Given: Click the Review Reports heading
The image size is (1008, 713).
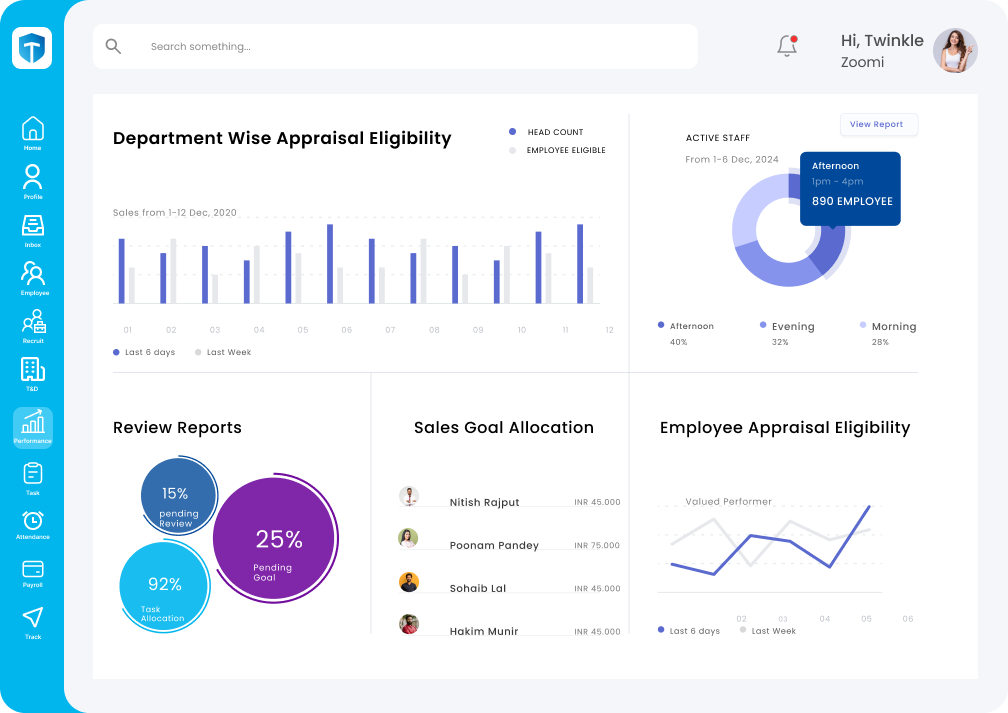Looking at the screenshot, I should (177, 428).
